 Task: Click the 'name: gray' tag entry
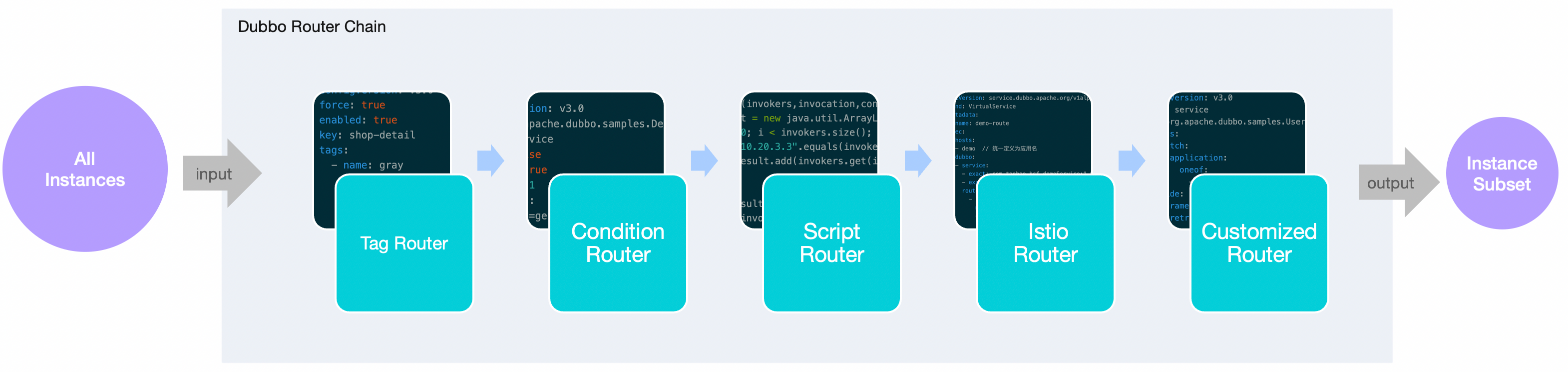[372, 164]
